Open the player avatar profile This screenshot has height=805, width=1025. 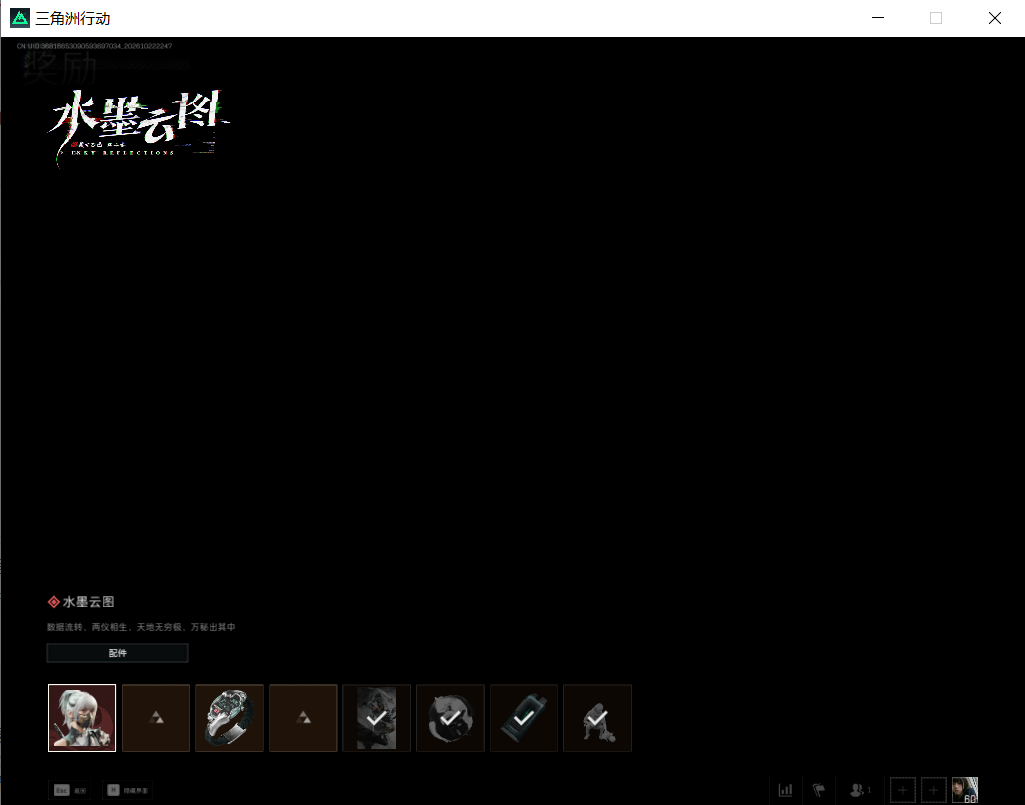pos(965,790)
